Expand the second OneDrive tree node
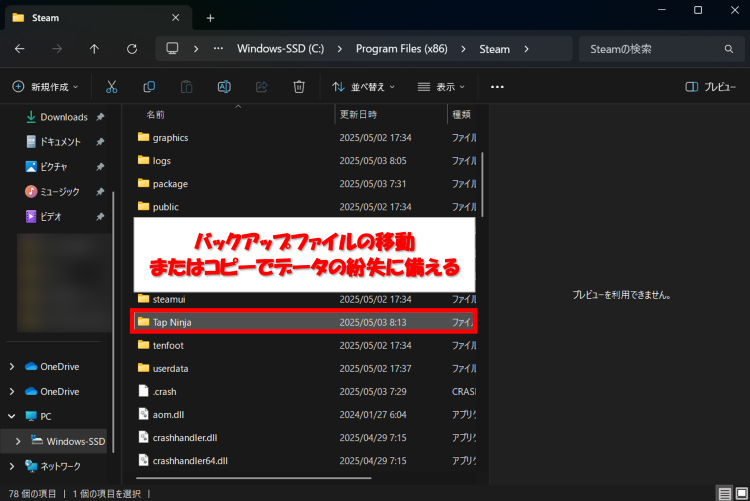This screenshot has height=501, width=750. click(12, 391)
